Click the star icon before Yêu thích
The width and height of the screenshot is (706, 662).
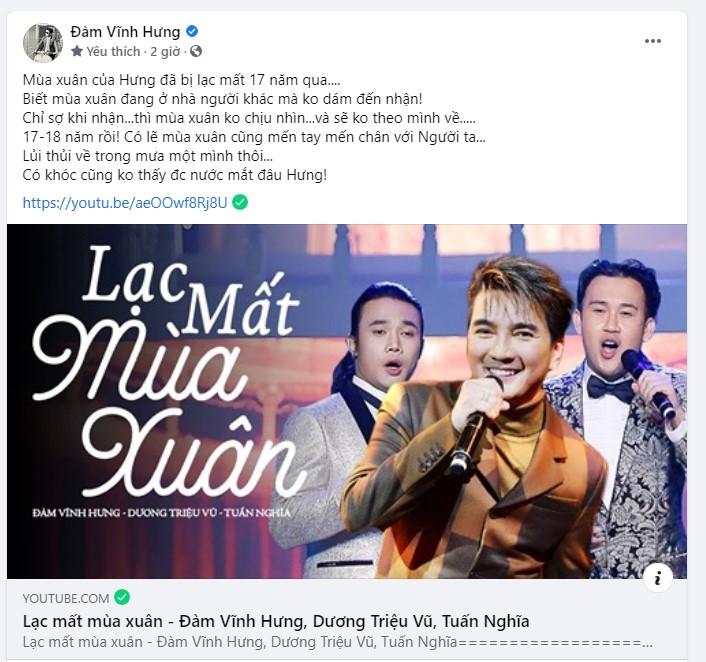[x=77, y=51]
